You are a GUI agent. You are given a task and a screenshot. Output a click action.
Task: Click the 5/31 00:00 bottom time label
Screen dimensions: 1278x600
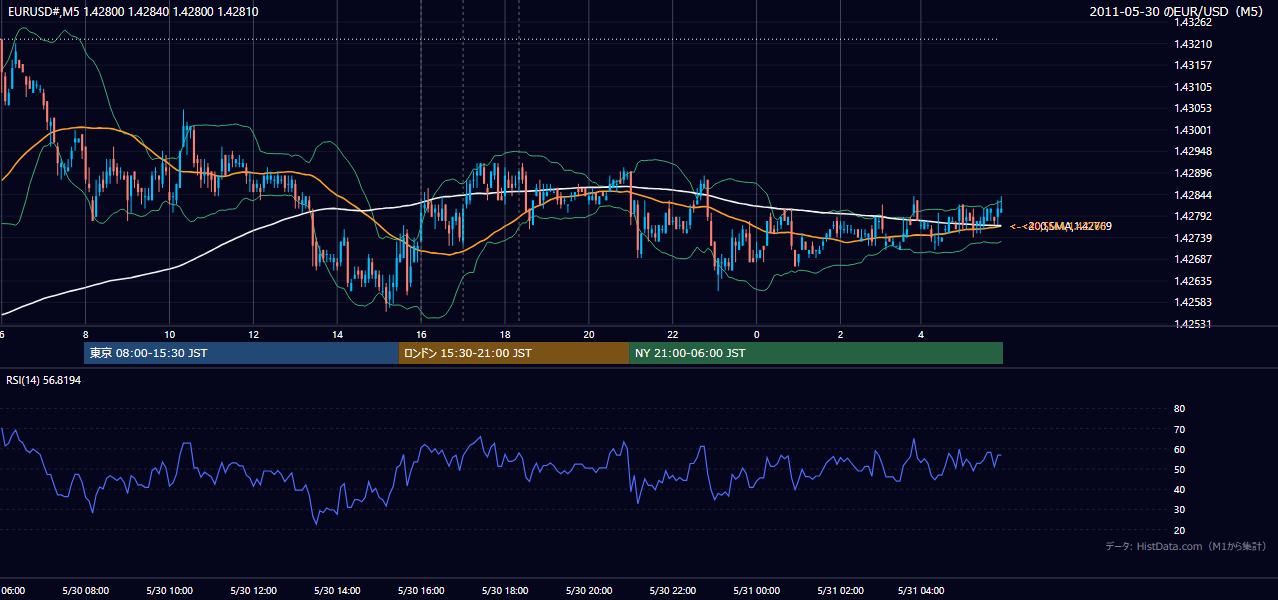756,591
